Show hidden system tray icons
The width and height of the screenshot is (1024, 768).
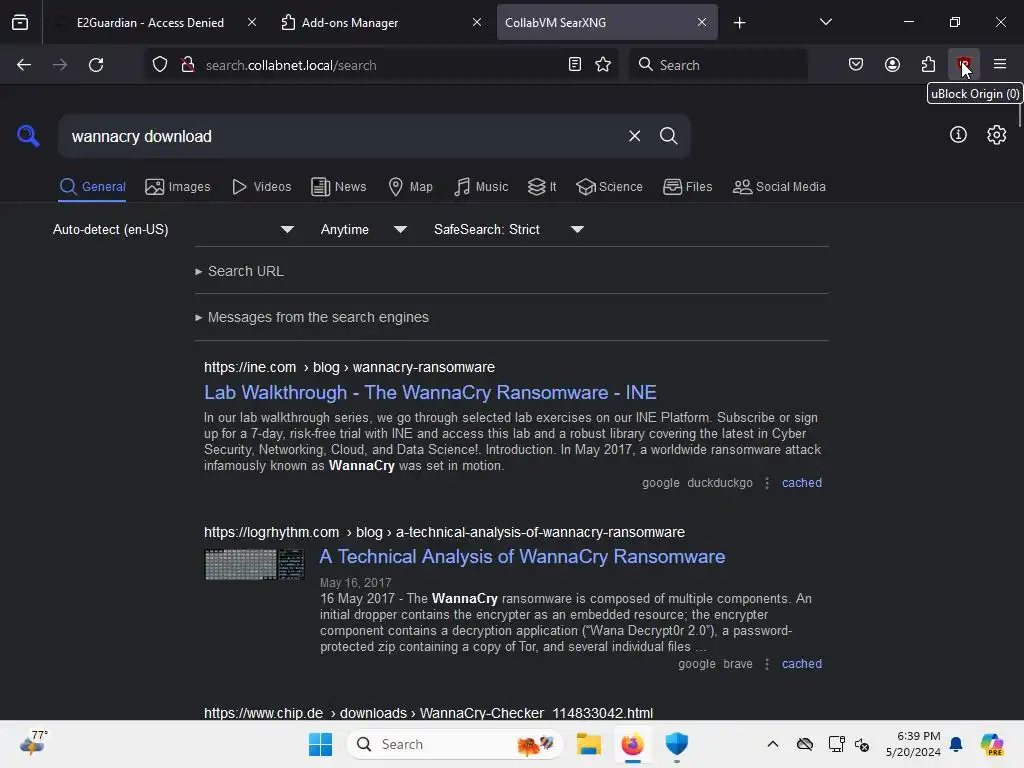point(773,744)
